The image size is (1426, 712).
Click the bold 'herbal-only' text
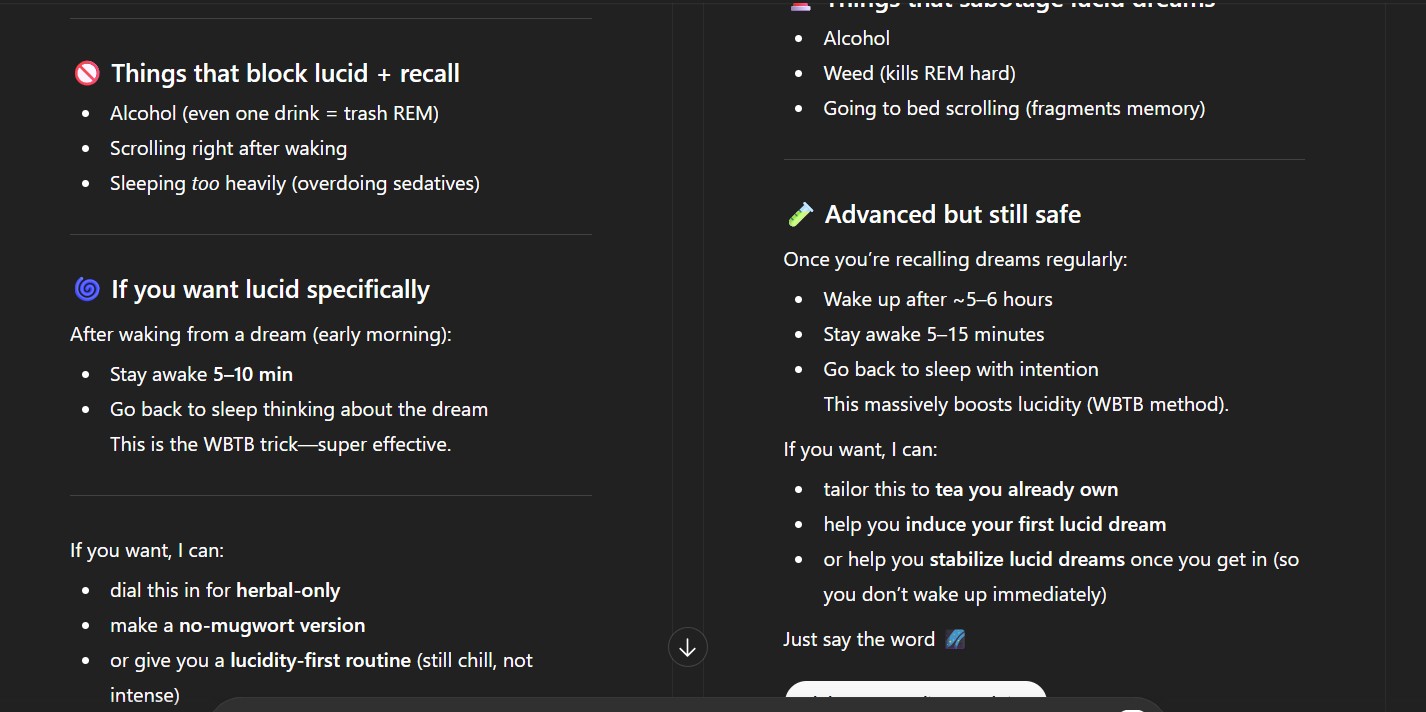tap(288, 590)
